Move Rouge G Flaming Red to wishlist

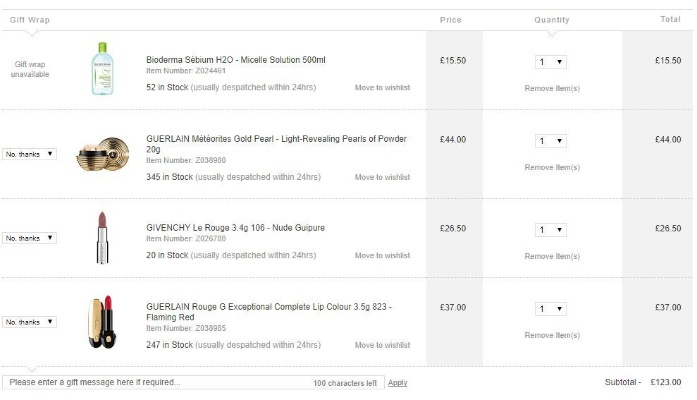click(382, 345)
